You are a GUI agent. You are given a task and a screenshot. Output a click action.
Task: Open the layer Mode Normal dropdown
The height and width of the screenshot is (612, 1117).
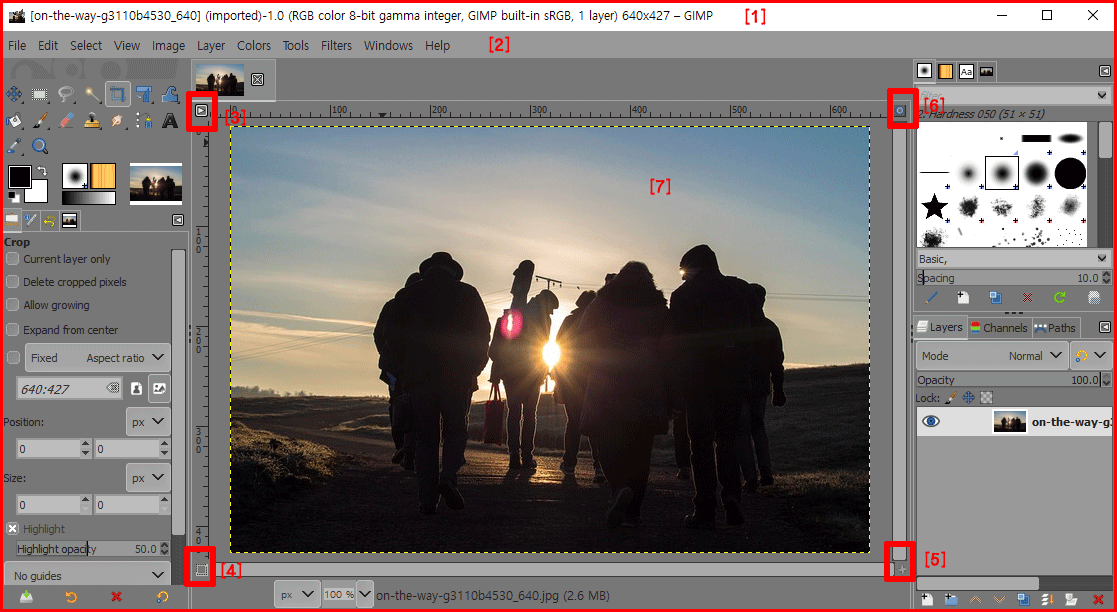point(992,356)
